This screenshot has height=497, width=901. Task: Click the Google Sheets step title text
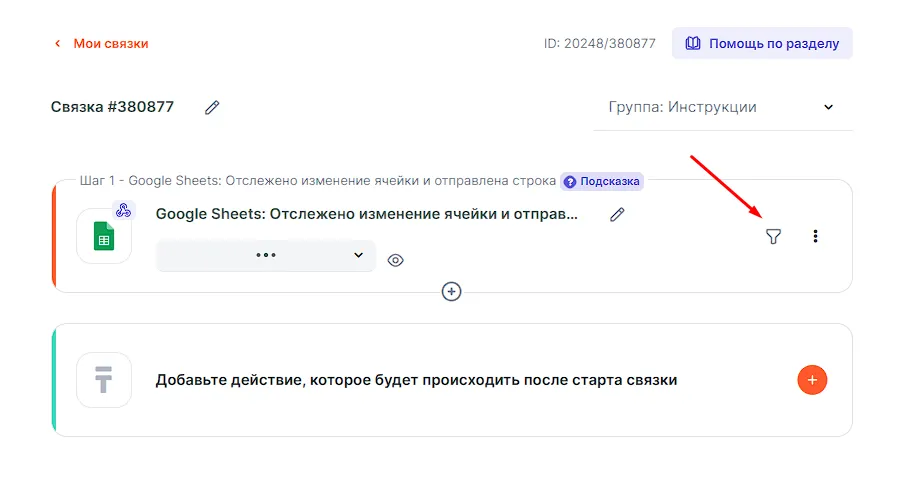367,214
